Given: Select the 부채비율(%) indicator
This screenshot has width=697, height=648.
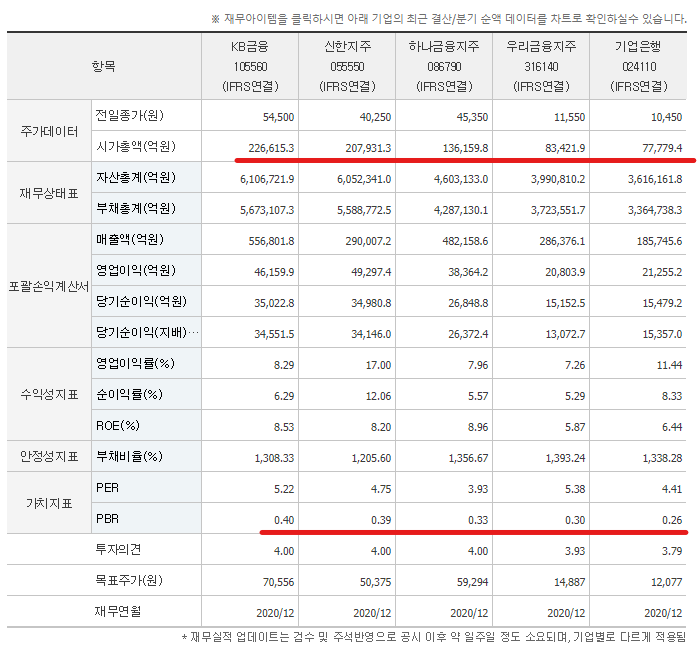Looking at the screenshot, I should (x=129, y=456).
